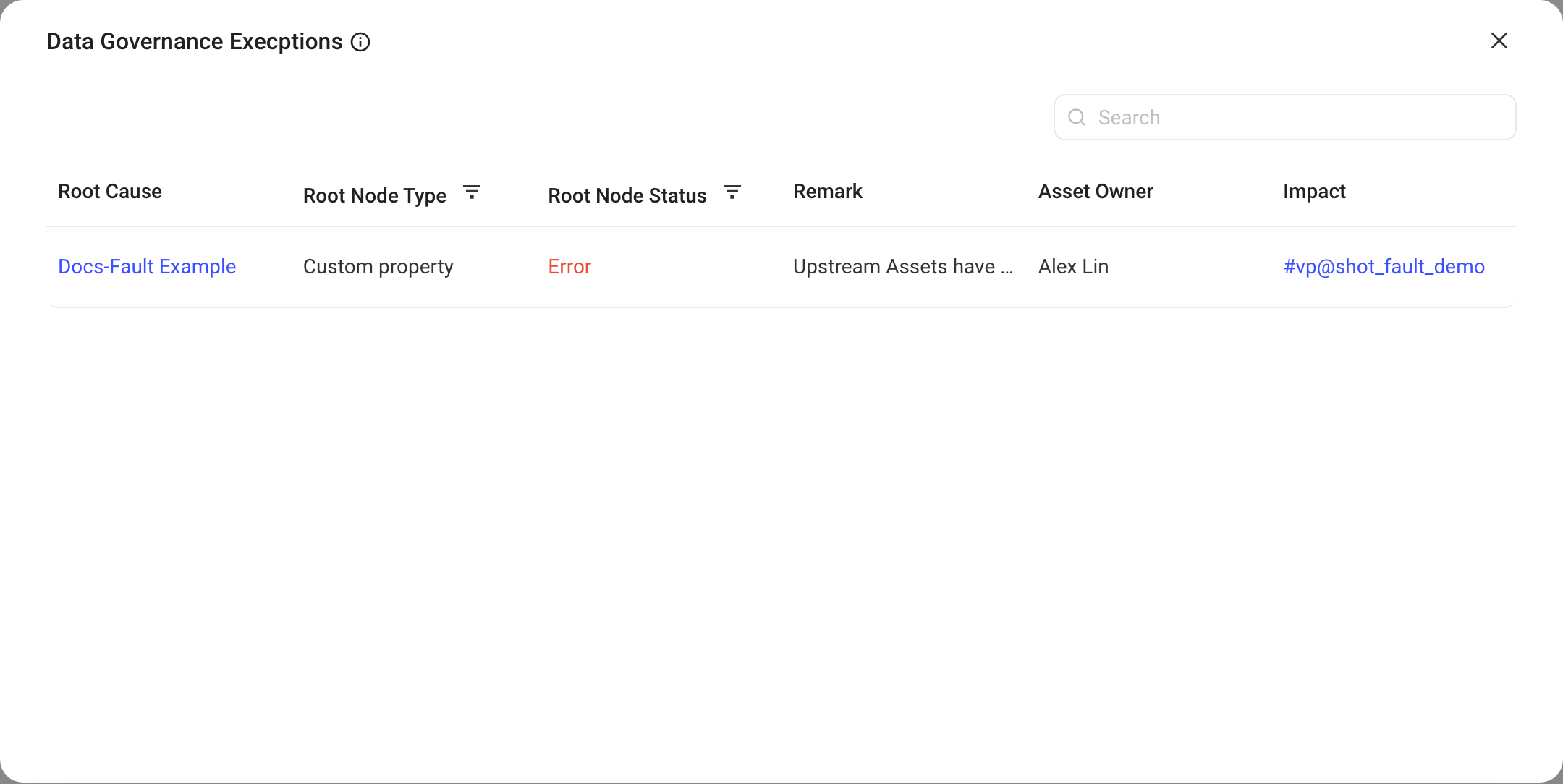Click the Asset Owner column header
This screenshot has height=784, width=1563.
pyautogui.click(x=1096, y=192)
